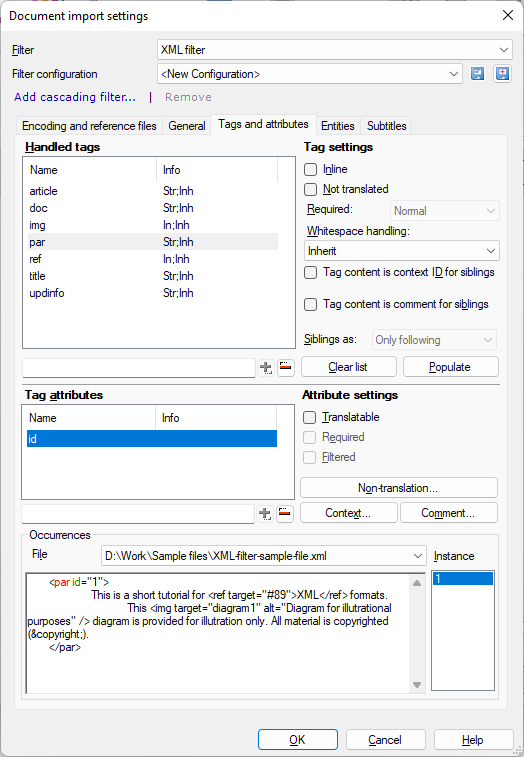Screen dimensions: 524x757
Task: Add a handled tag with the plus icon
Action: [x=266, y=367]
